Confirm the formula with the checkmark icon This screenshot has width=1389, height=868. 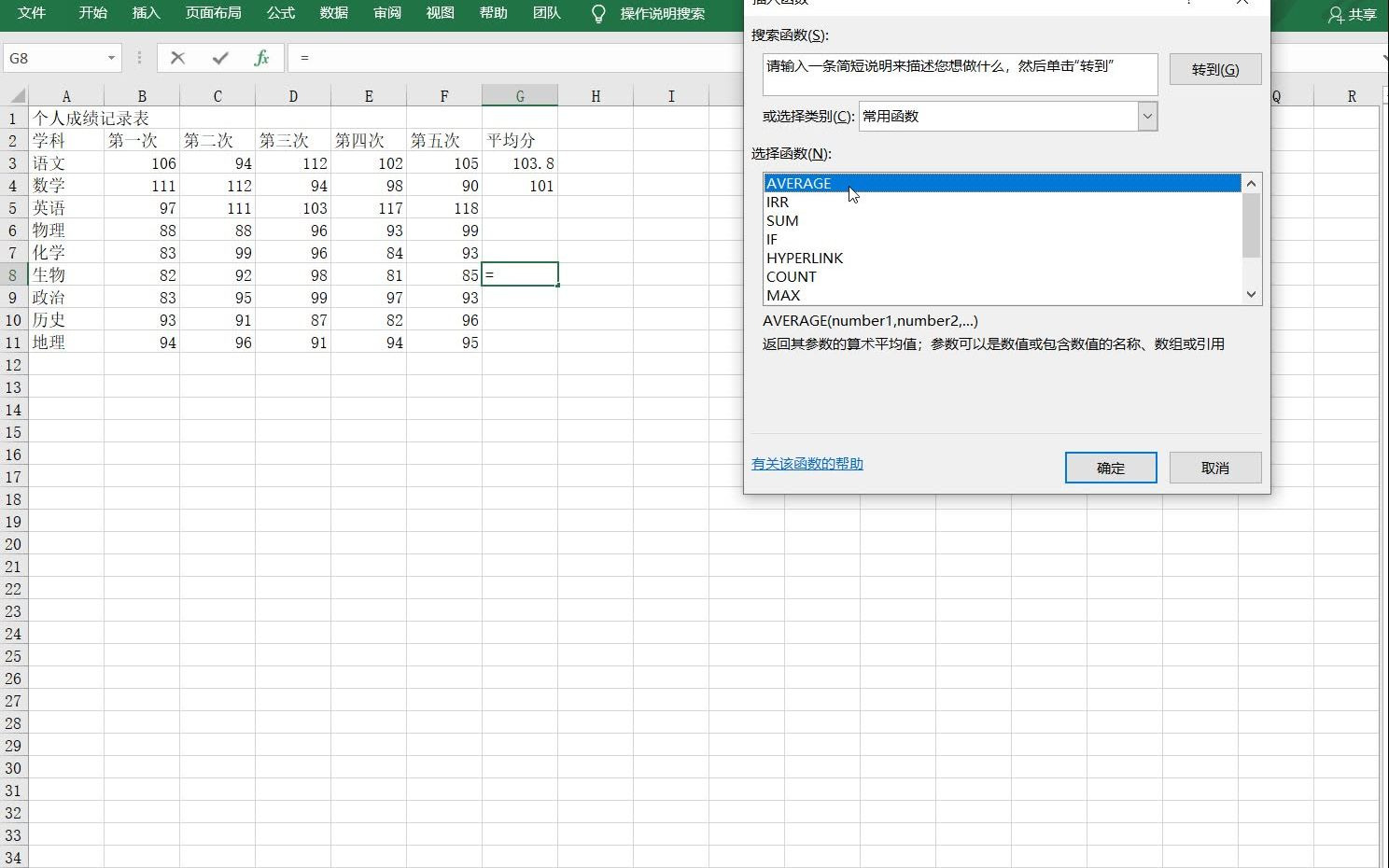tap(220, 58)
